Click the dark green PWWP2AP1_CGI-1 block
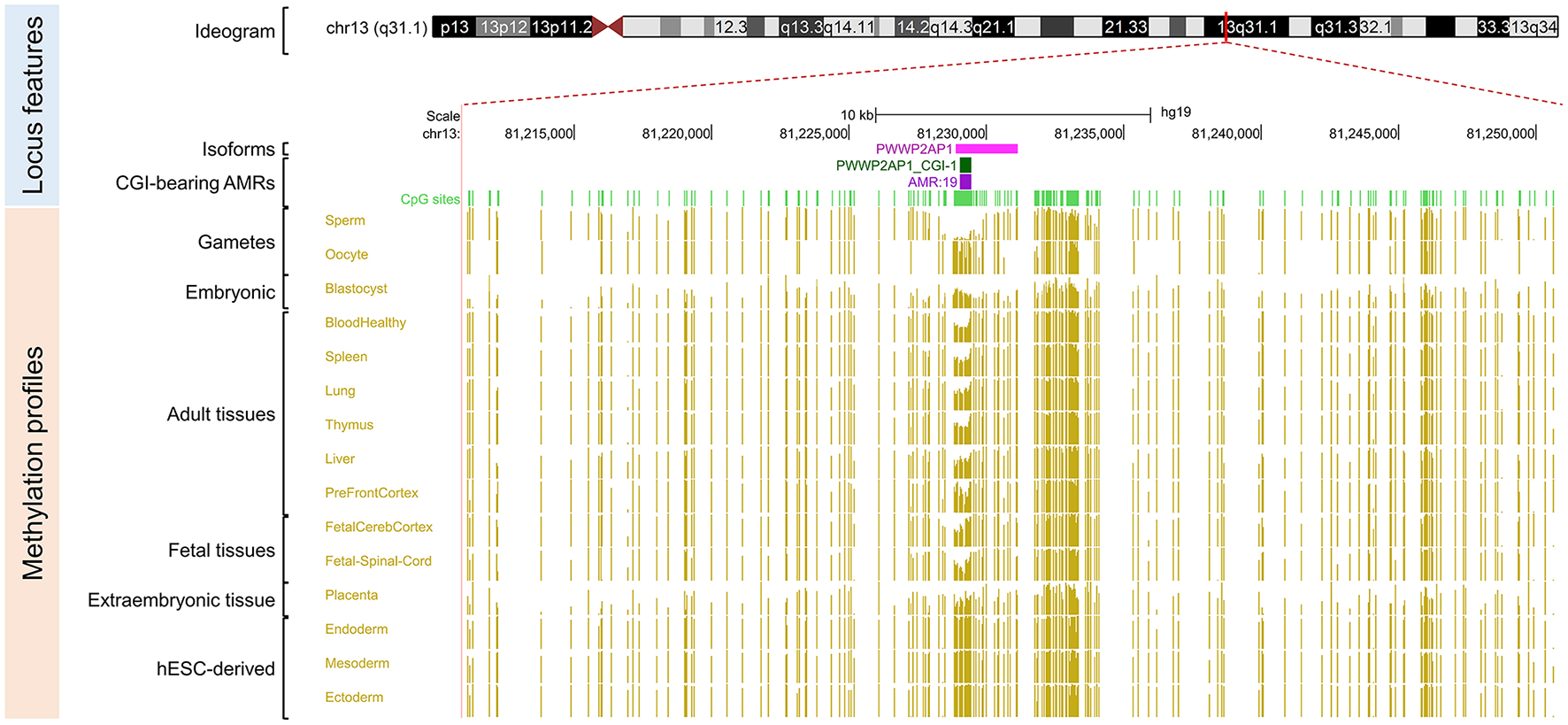The height and width of the screenshot is (725, 1568). (x=965, y=166)
